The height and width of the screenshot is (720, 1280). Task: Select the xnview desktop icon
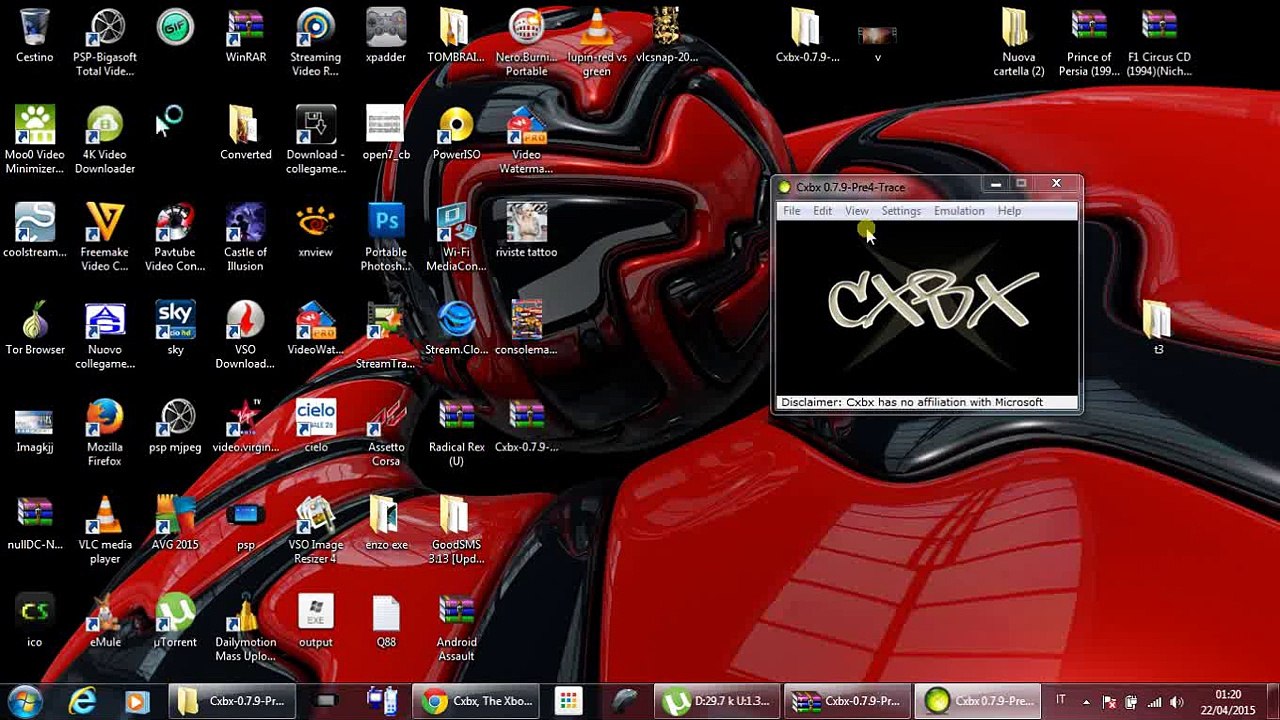click(x=316, y=232)
